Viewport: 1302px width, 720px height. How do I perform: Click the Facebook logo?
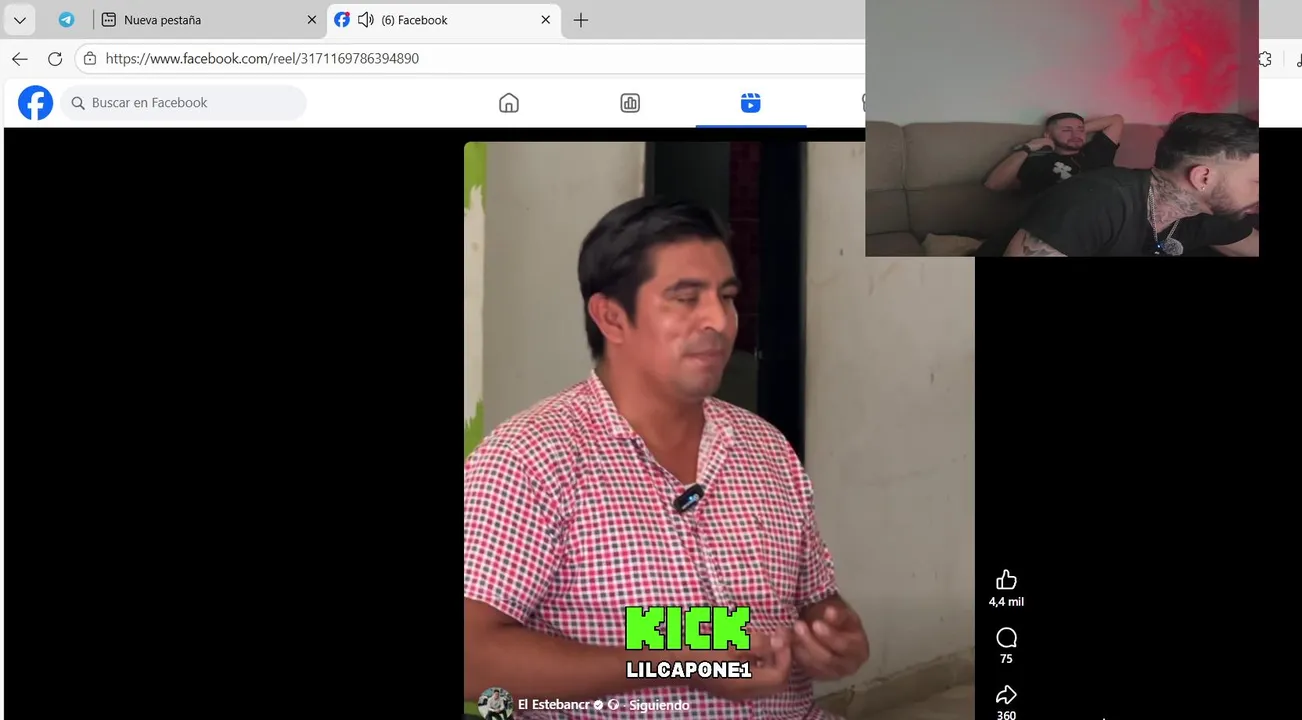pos(35,103)
